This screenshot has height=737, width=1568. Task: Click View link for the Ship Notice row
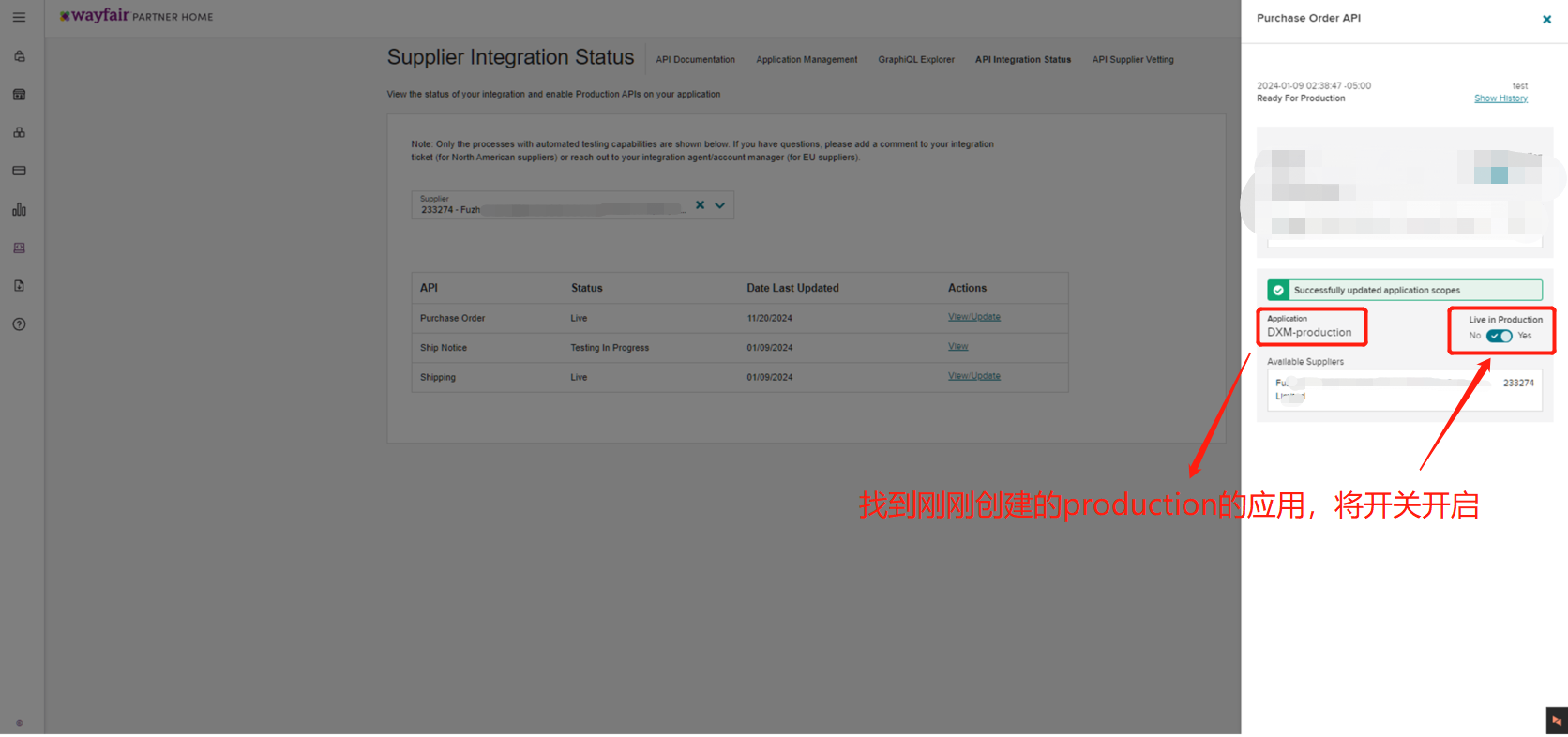tap(957, 346)
